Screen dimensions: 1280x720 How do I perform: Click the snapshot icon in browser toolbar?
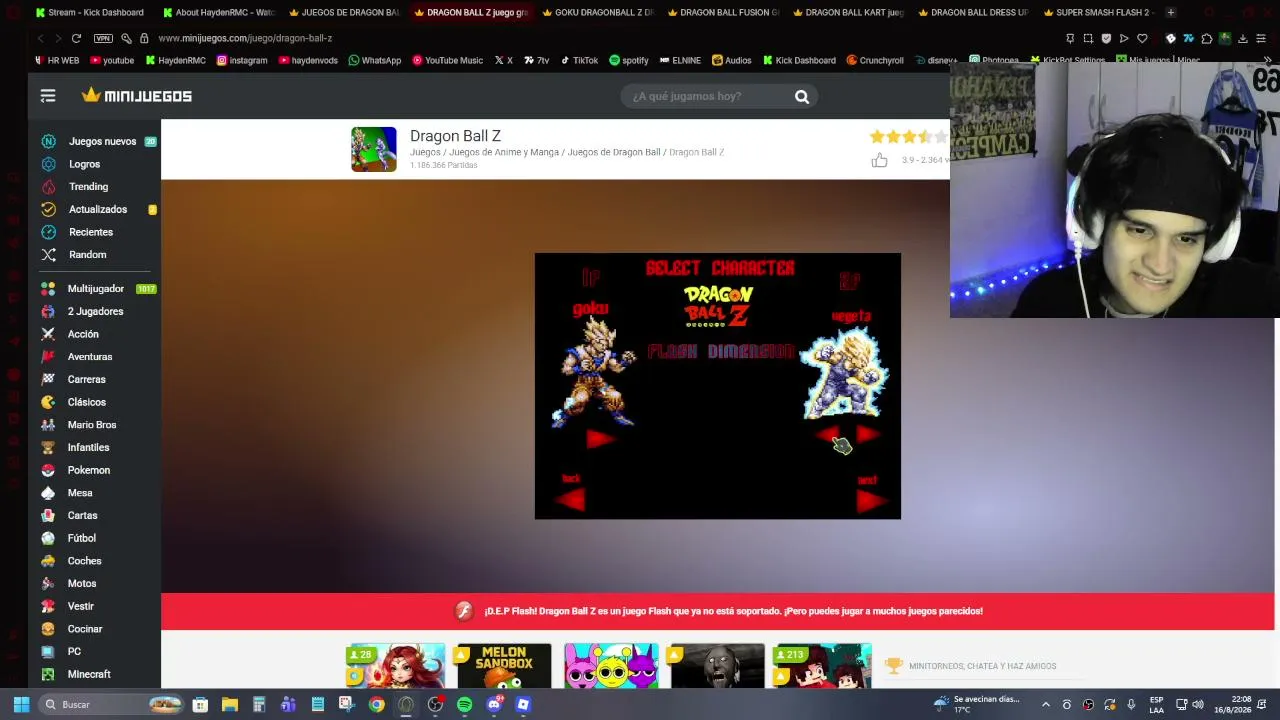(1088, 38)
